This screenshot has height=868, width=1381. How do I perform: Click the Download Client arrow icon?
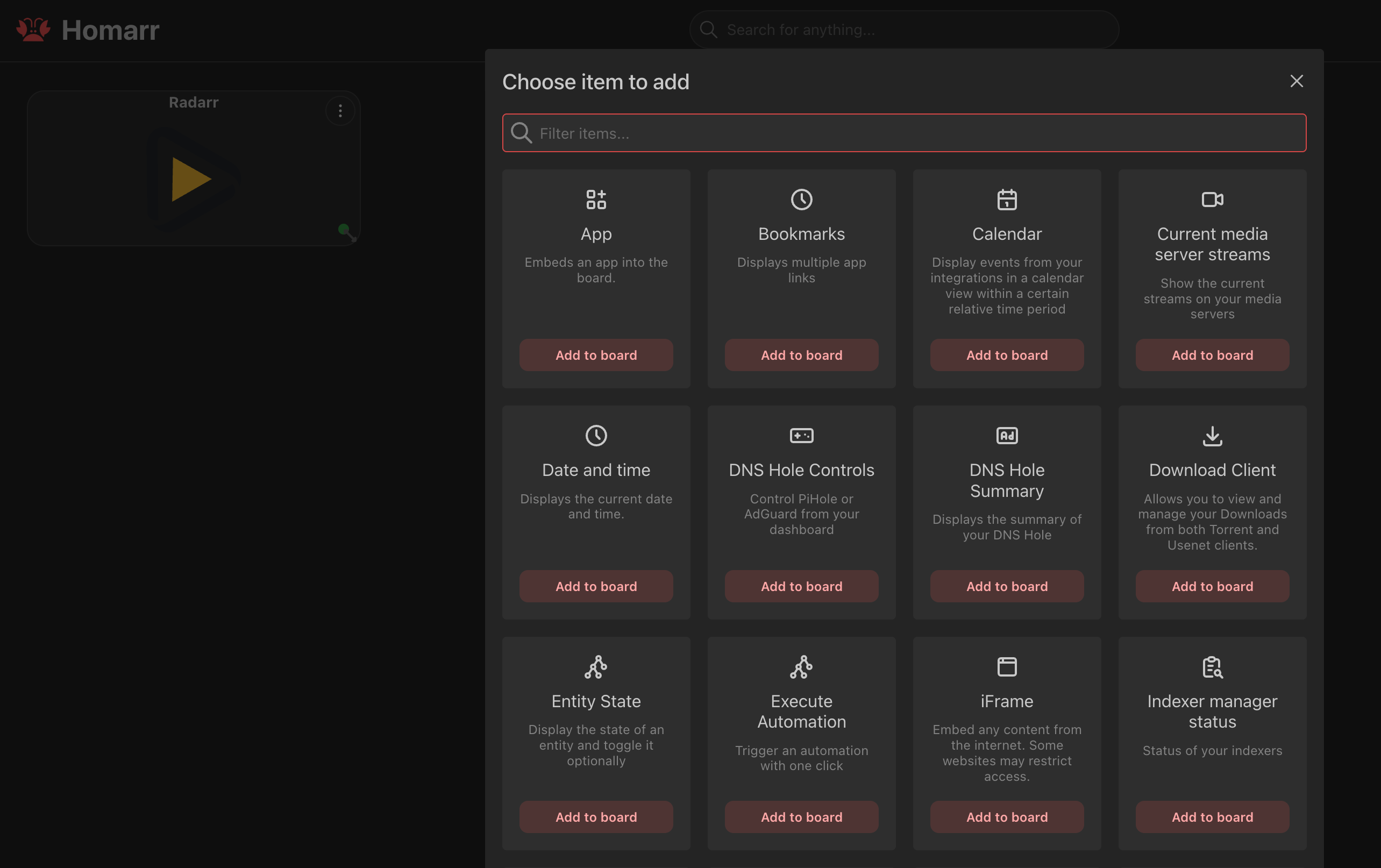[1212, 436]
